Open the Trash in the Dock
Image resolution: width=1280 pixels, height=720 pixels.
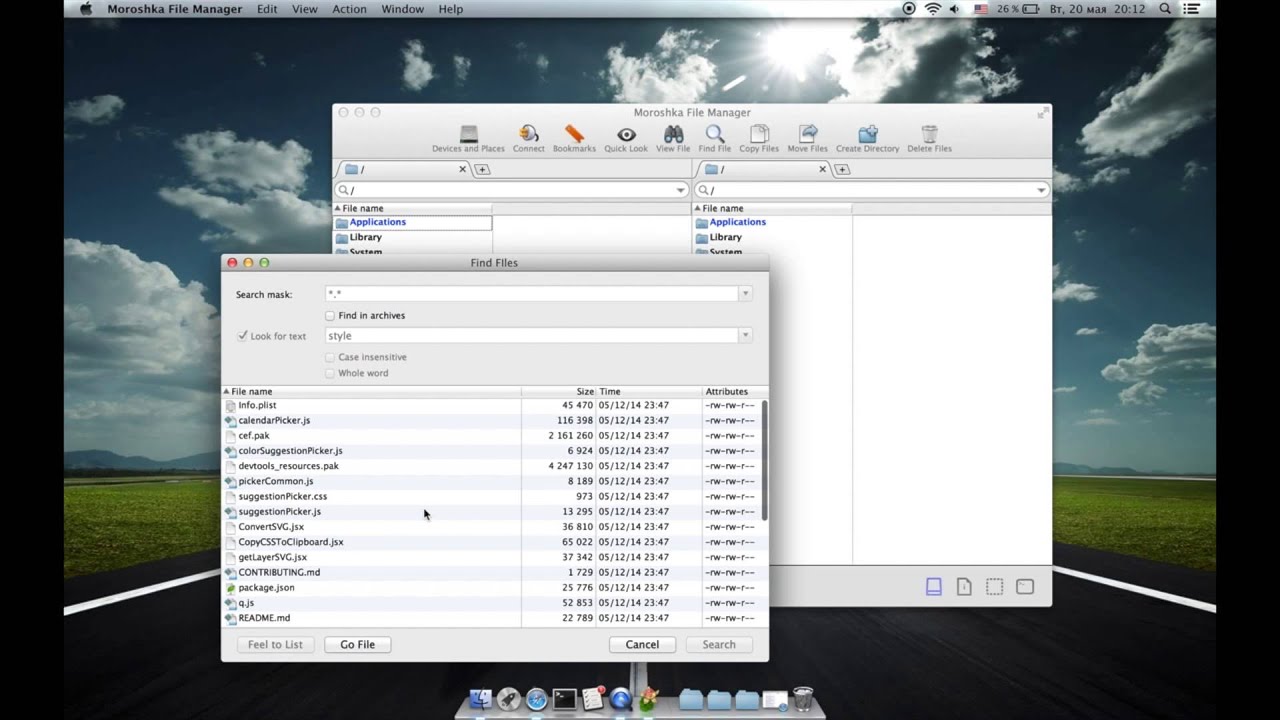(802, 698)
